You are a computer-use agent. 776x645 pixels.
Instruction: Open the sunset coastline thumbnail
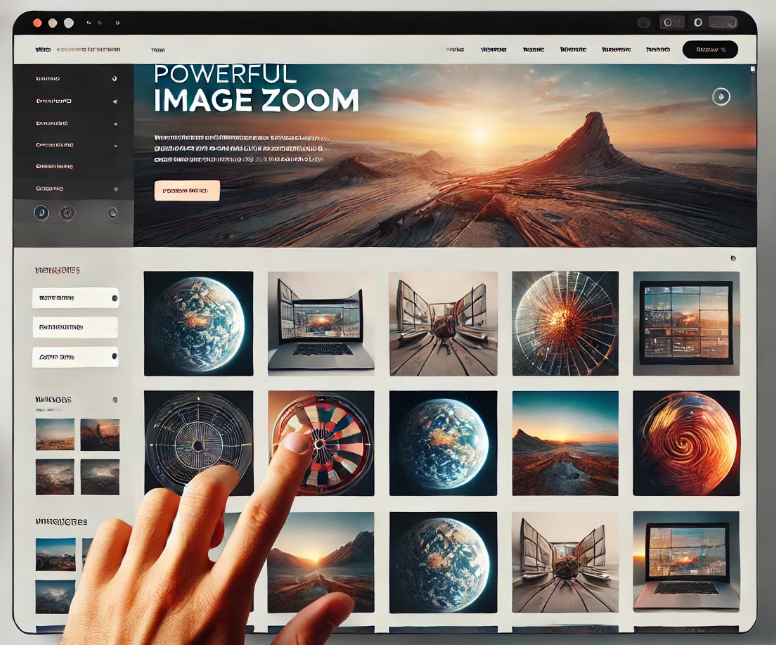point(565,443)
